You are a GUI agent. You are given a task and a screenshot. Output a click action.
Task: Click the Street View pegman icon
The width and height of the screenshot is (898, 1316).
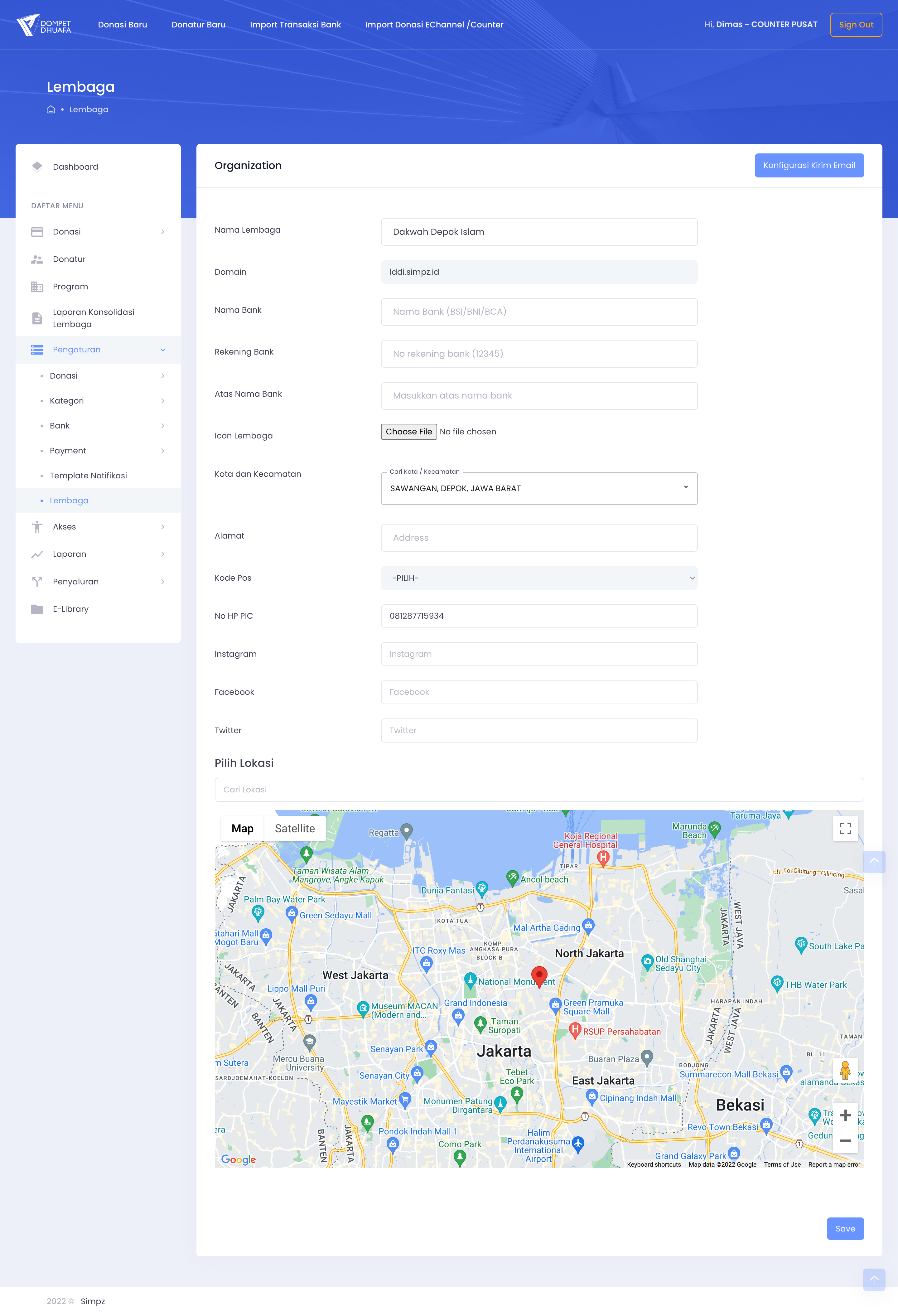click(x=845, y=1070)
